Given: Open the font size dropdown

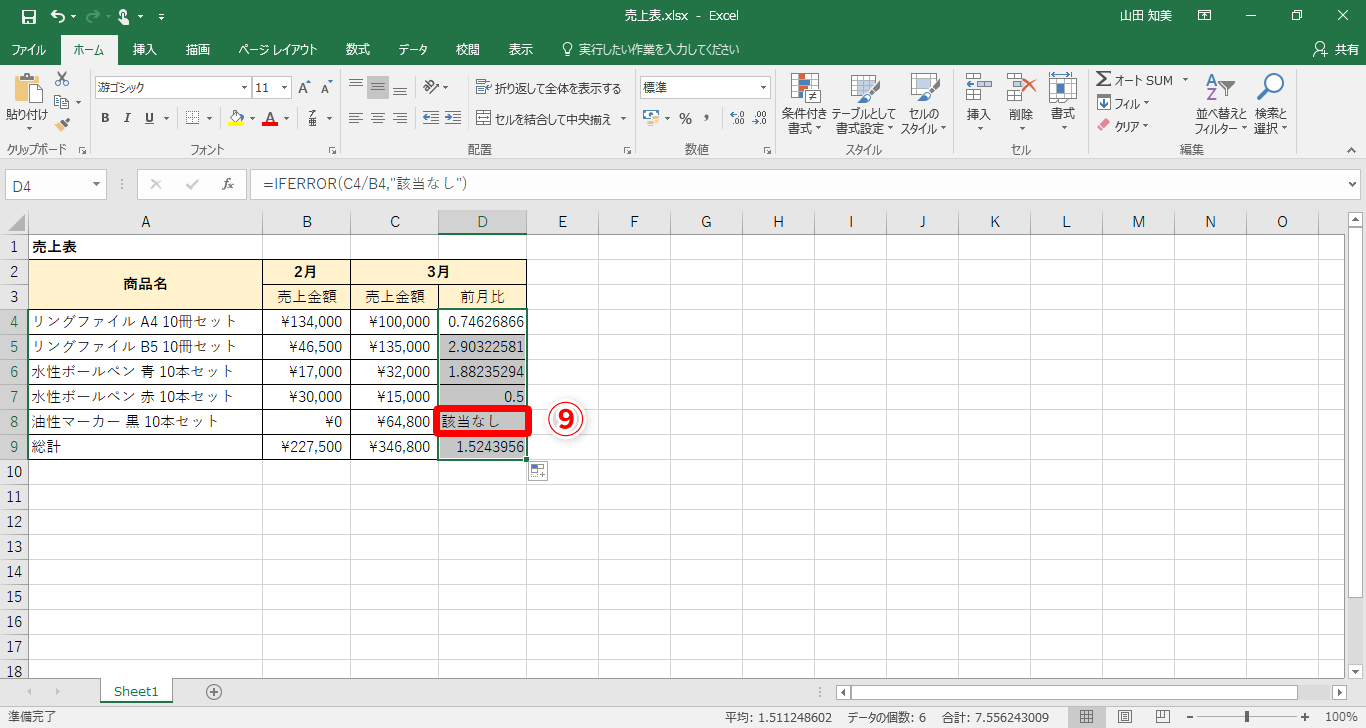Looking at the screenshot, I should (x=285, y=88).
